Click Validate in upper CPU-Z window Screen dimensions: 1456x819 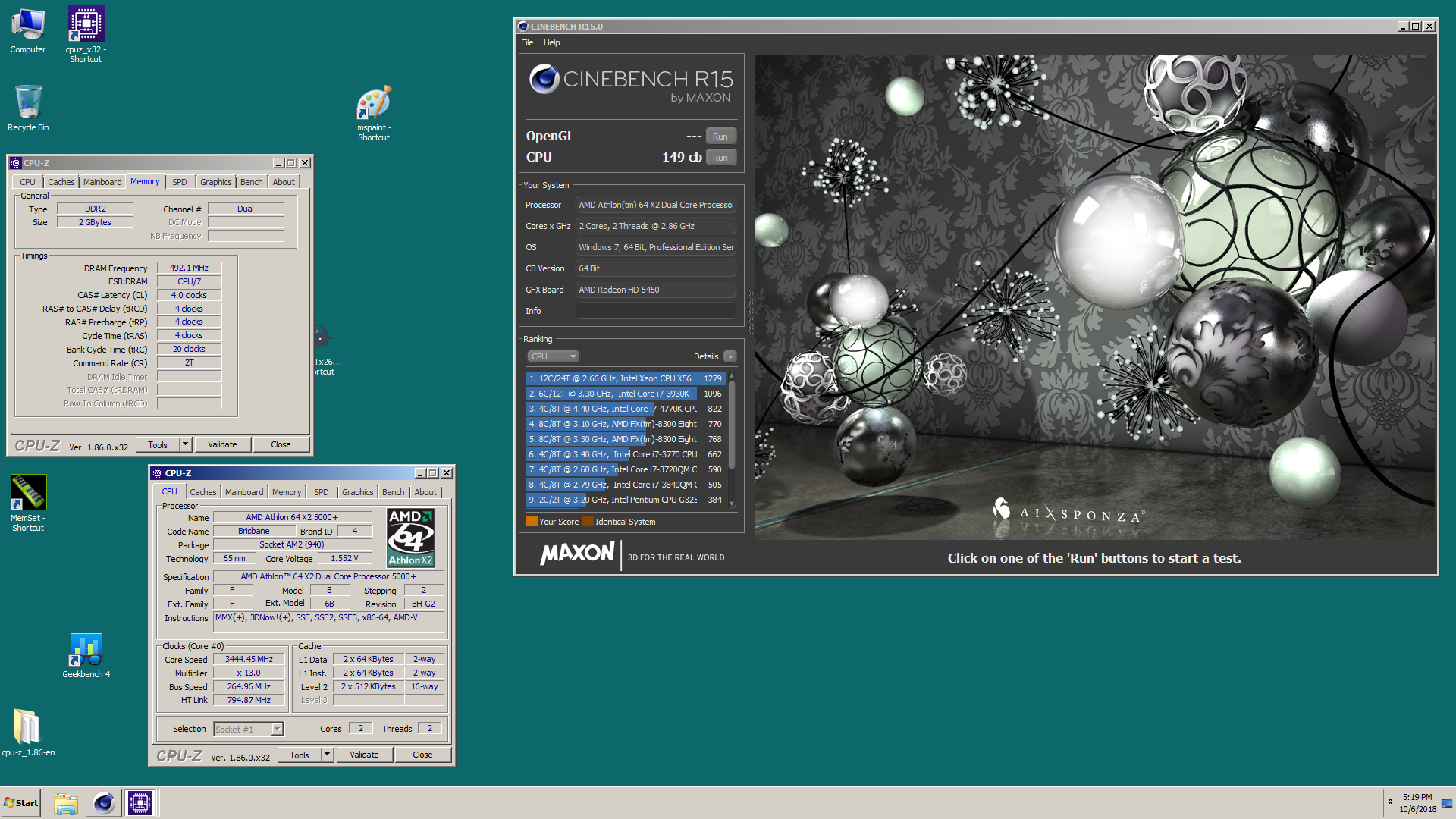[x=222, y=445]
